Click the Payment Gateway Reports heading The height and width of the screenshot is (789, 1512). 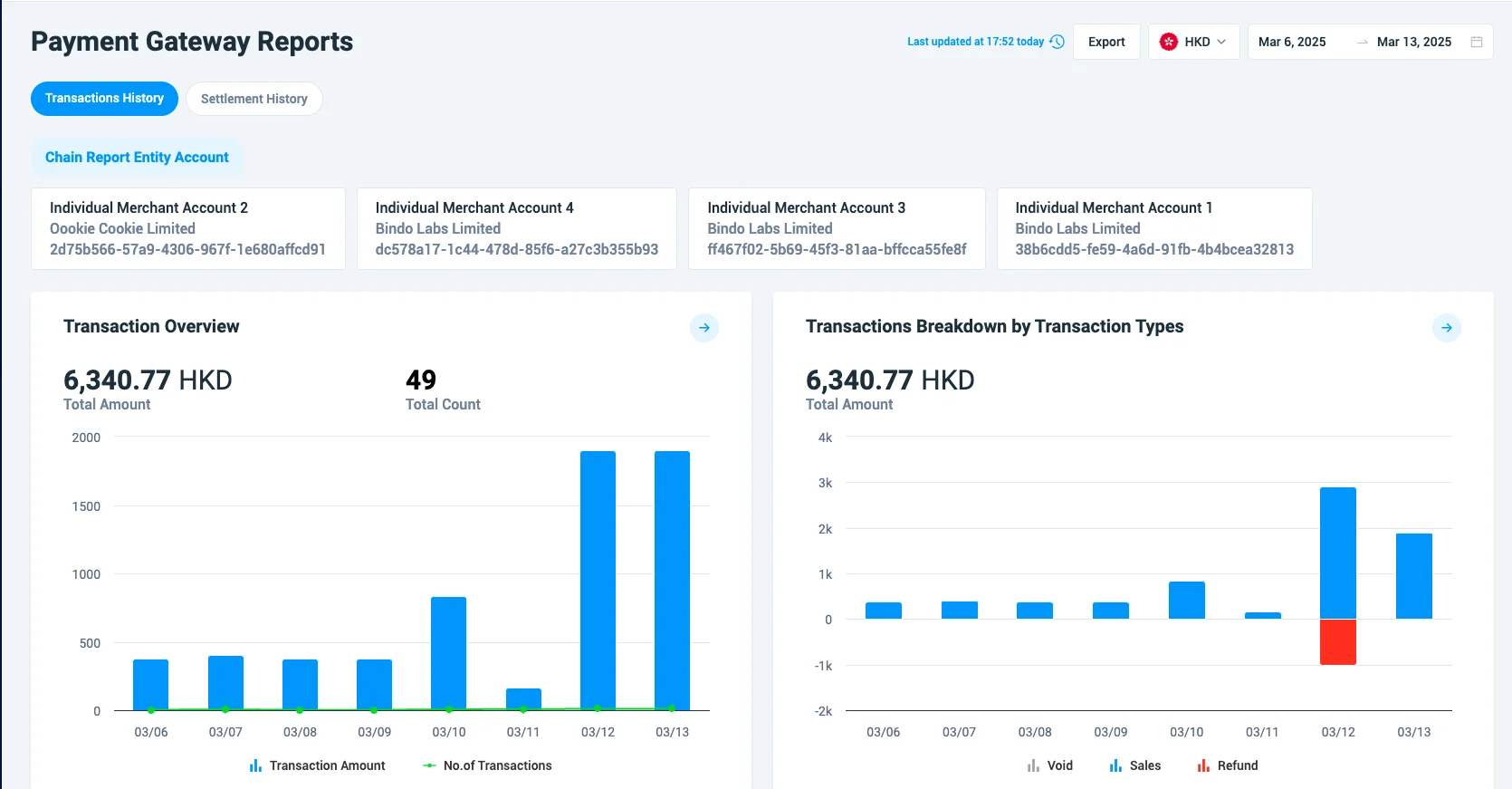pos(192,42)
